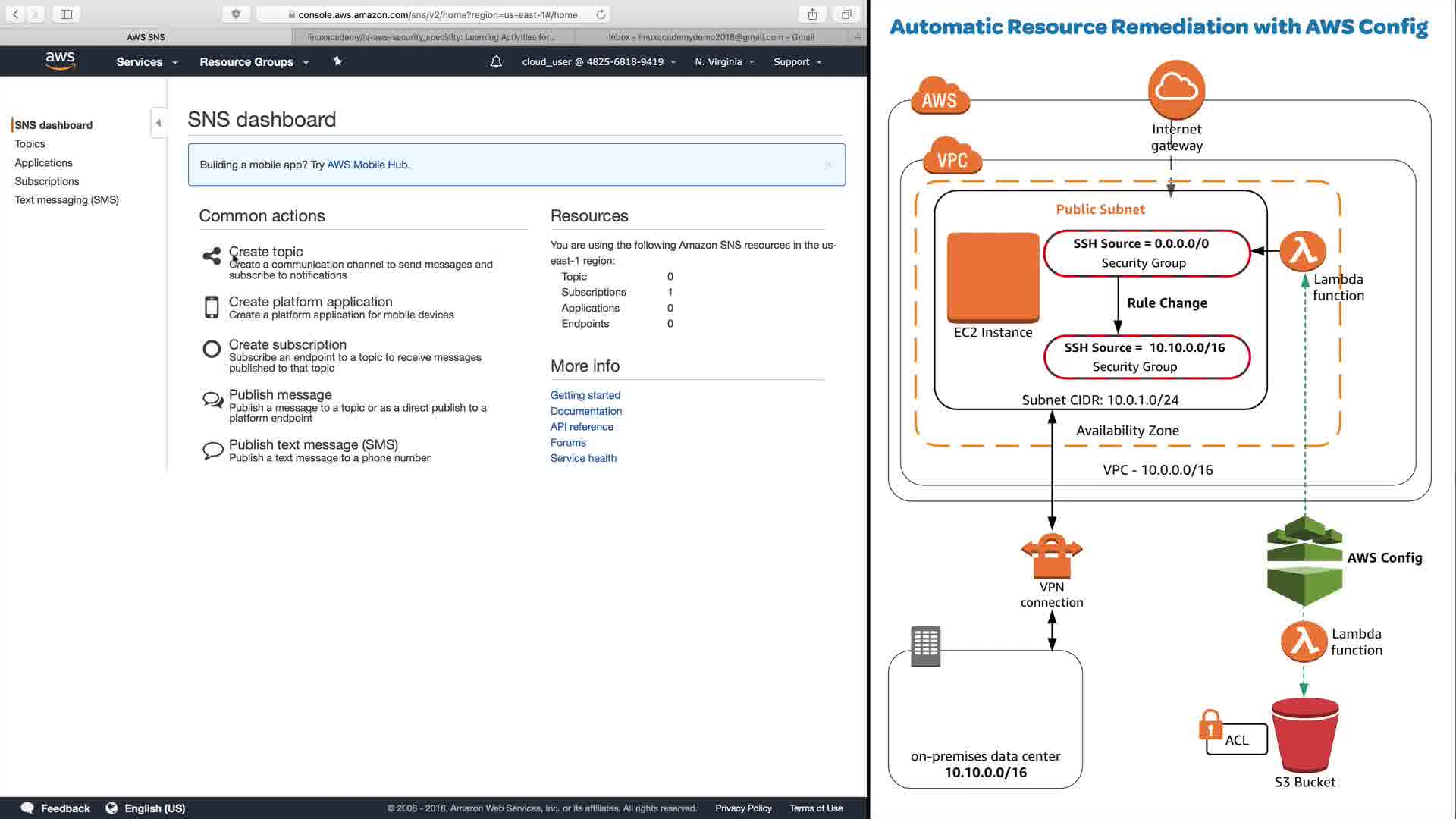Open the cloud_user account dropdown
The width and height of the screenshot is (1456, 819).
tap(598, 61)
